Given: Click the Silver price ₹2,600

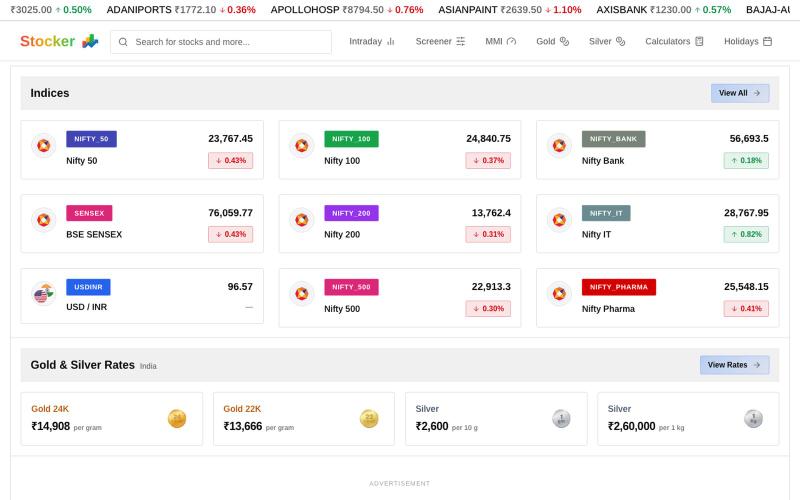Looking at the screenshot, I should 432,427.
